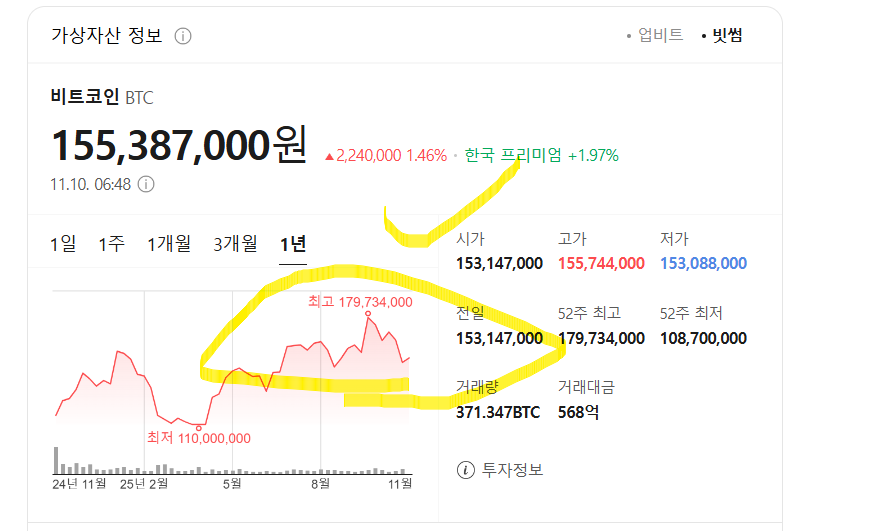
Task: Open the 3개월 chart tab
Action: (235, 243)
